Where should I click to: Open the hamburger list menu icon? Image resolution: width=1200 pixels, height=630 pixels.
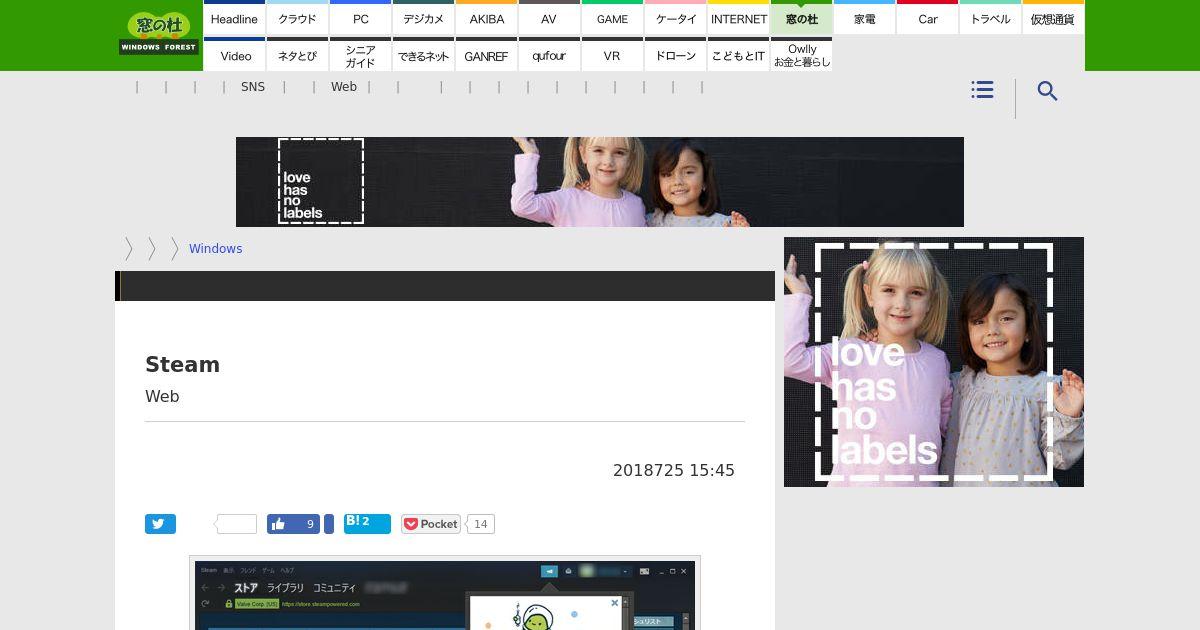click(982, 90)
